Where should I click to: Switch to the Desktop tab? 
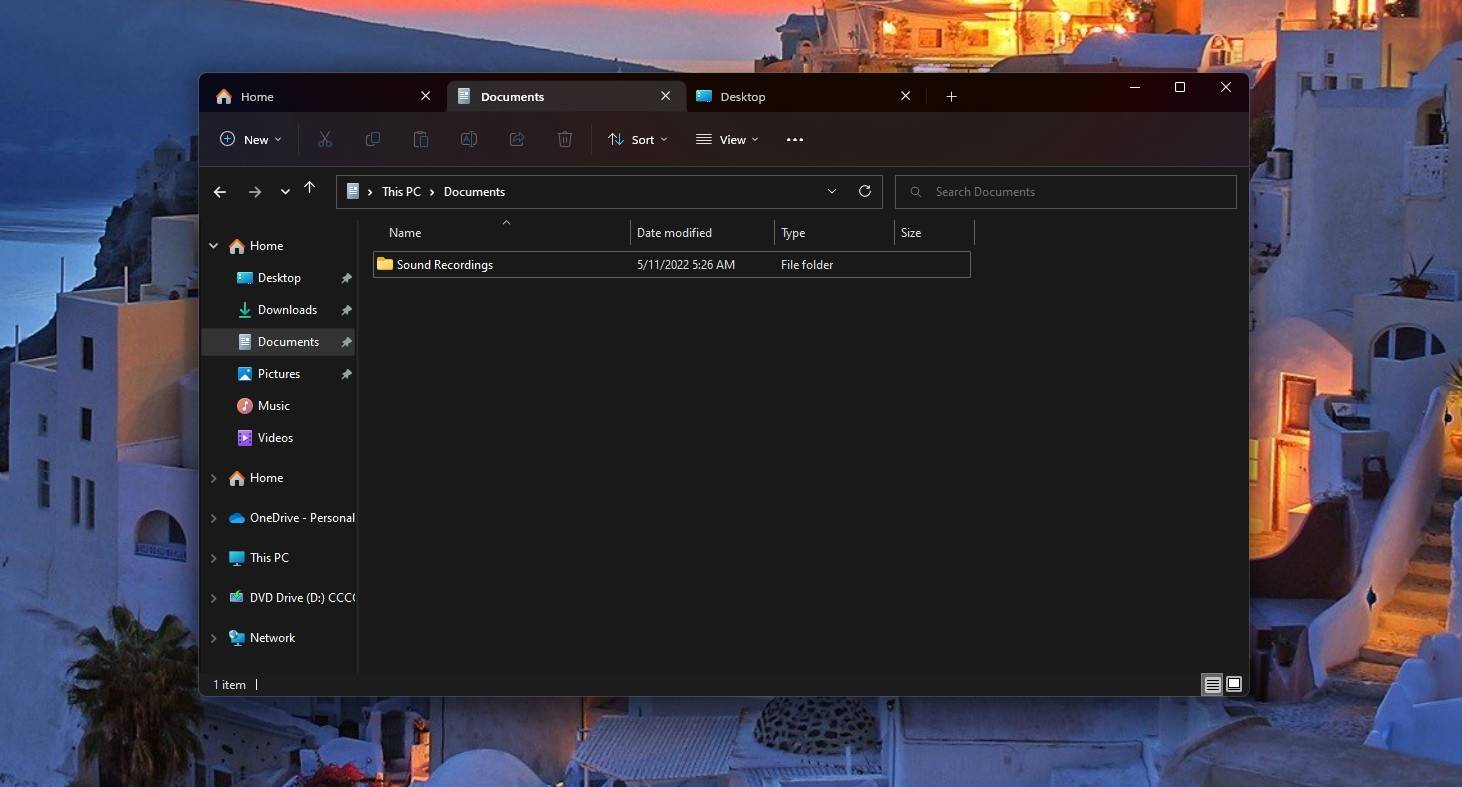click(x=742, y=96)
